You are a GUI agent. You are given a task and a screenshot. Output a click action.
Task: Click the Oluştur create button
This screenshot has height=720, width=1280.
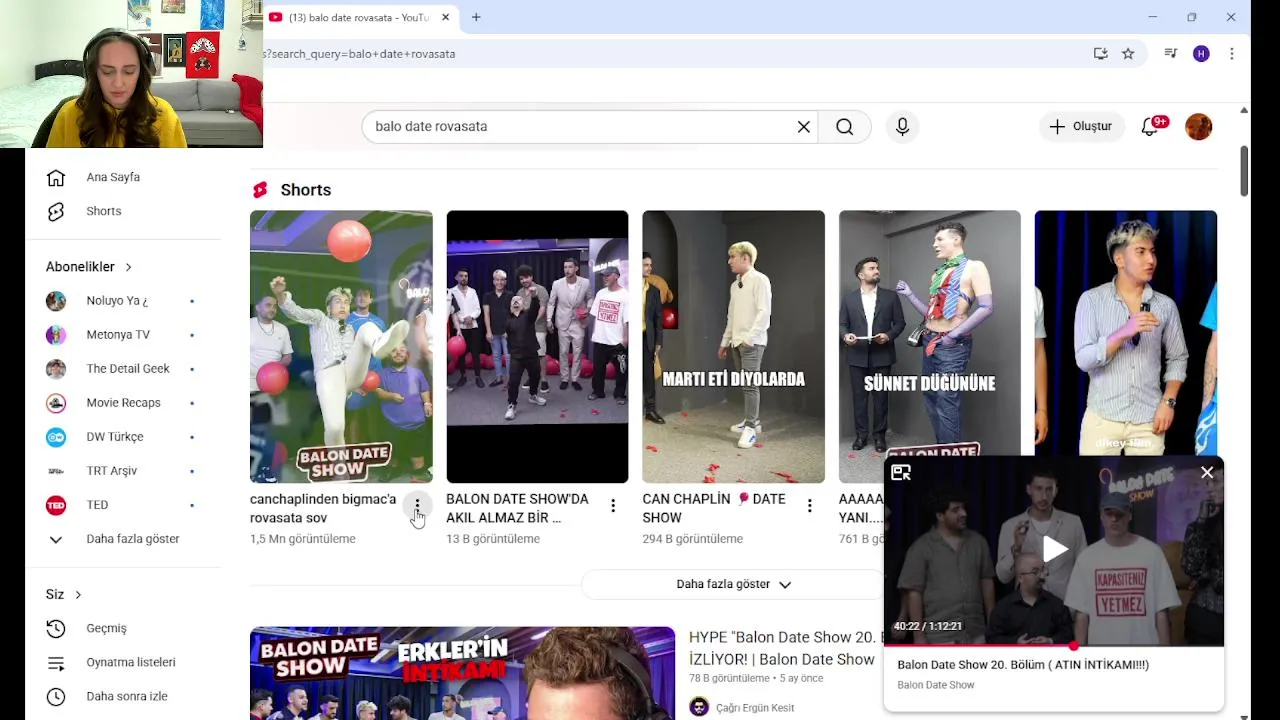[1080, 127]
